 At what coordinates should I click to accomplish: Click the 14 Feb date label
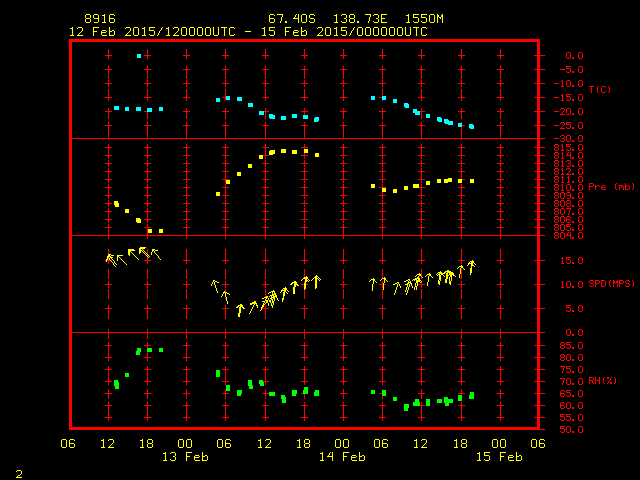[342, 457]
